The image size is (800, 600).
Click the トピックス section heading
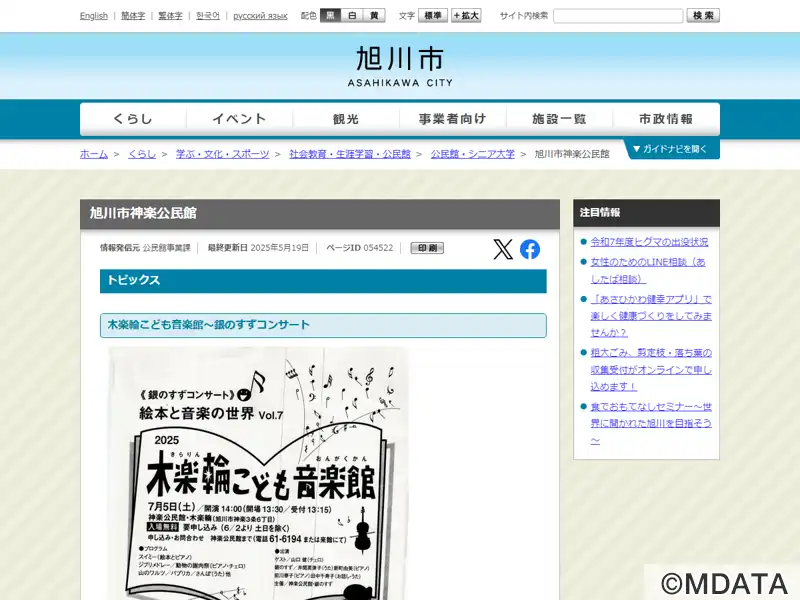point(323,281)
